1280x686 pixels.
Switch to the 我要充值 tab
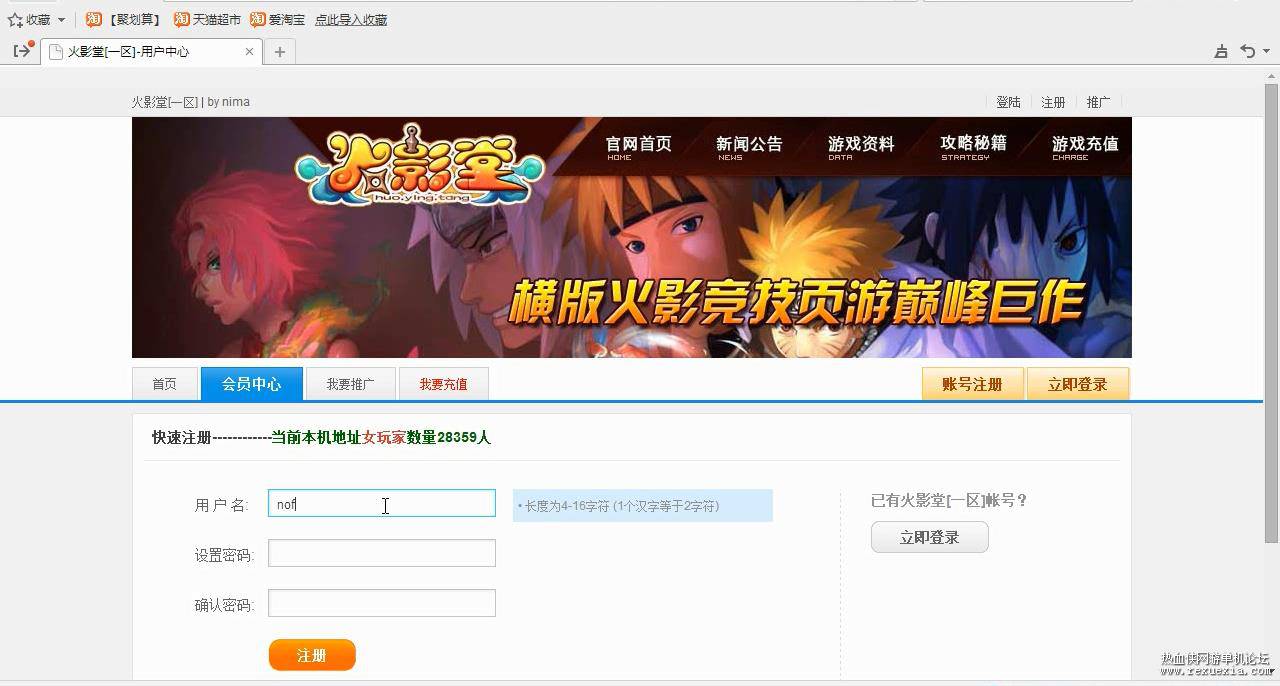click(x=443, y=384)
